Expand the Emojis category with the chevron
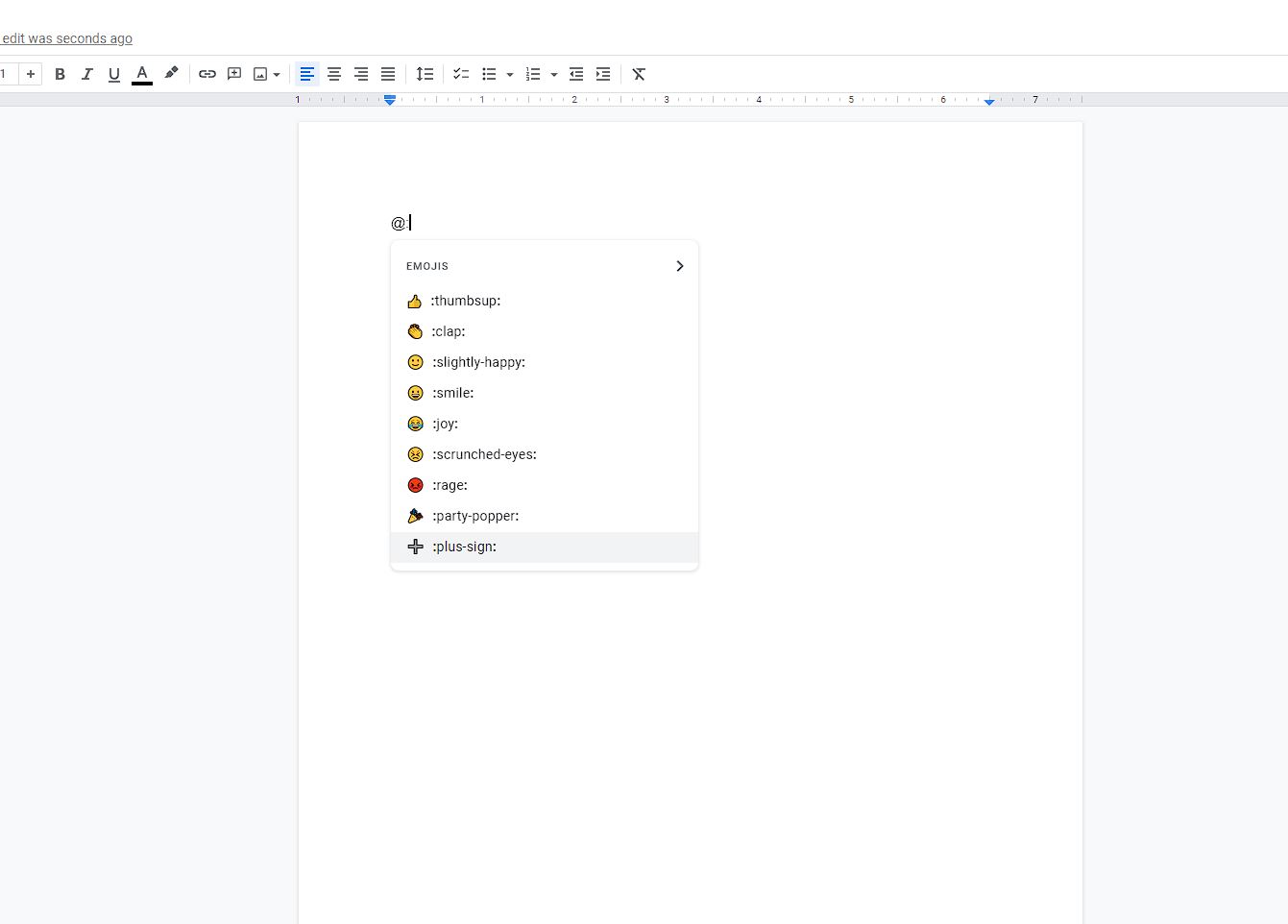Viewport: 1288px width, 924px height. tap(679, 266)
